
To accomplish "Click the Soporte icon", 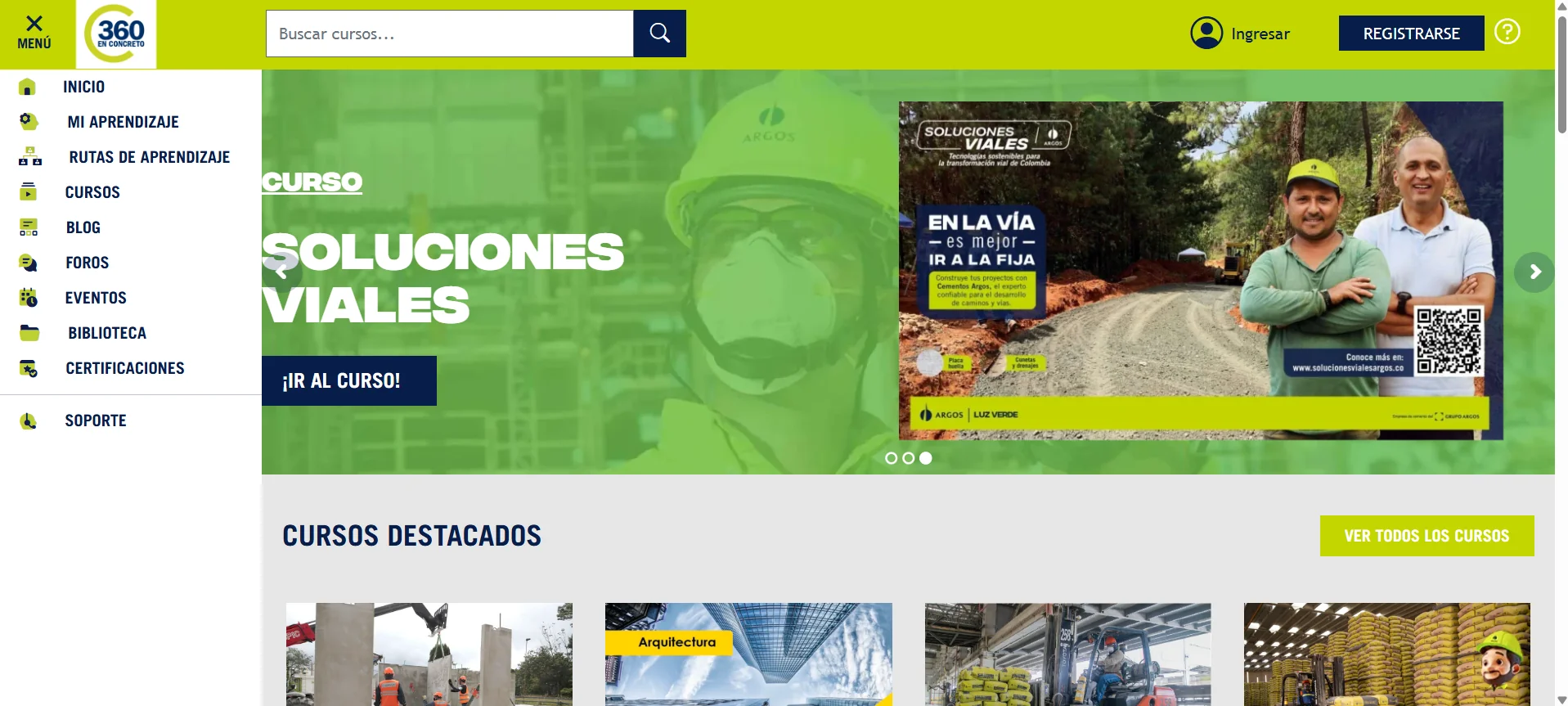I will pyautogui.click(x=28, y=420).
